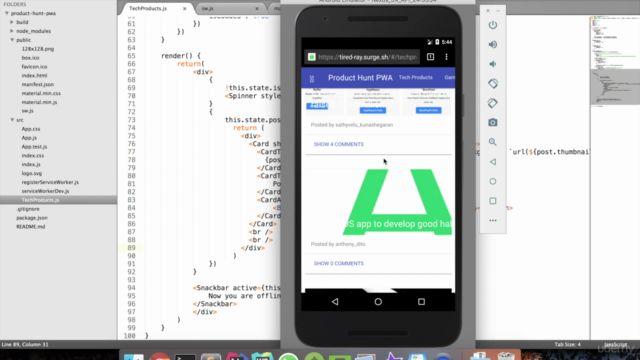Open 128x128.png in the sidebar
The width and height of the screenshot is (640, 360).
[x=38, y=49]
